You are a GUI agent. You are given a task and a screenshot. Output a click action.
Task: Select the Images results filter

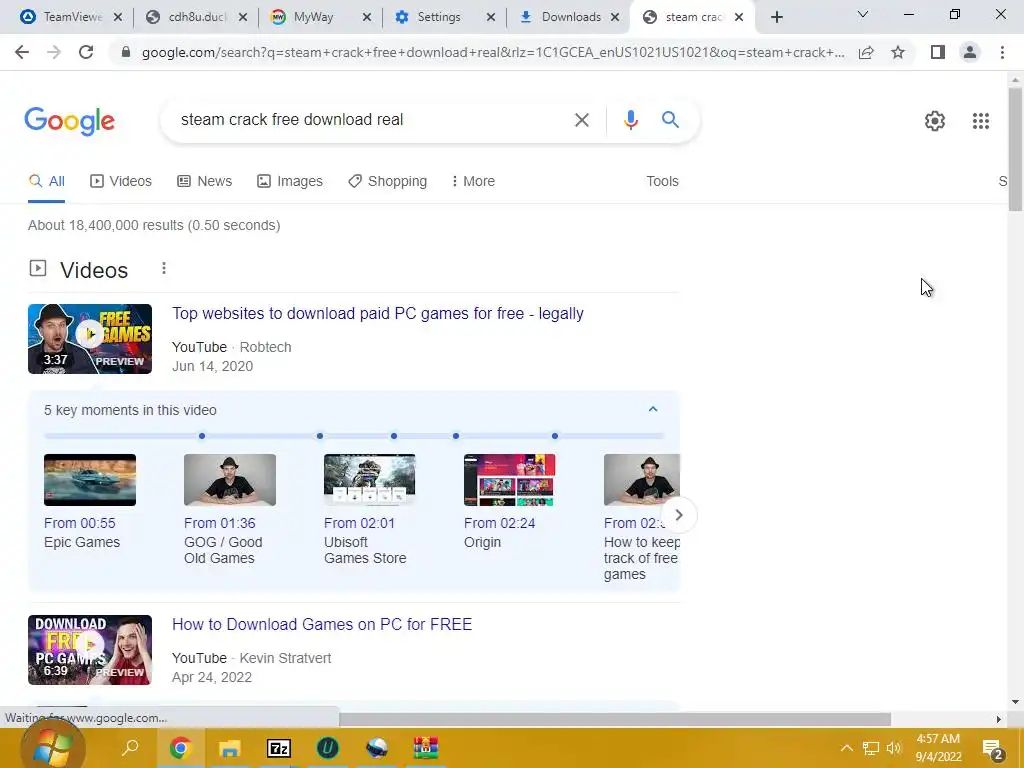click(290, 182)
